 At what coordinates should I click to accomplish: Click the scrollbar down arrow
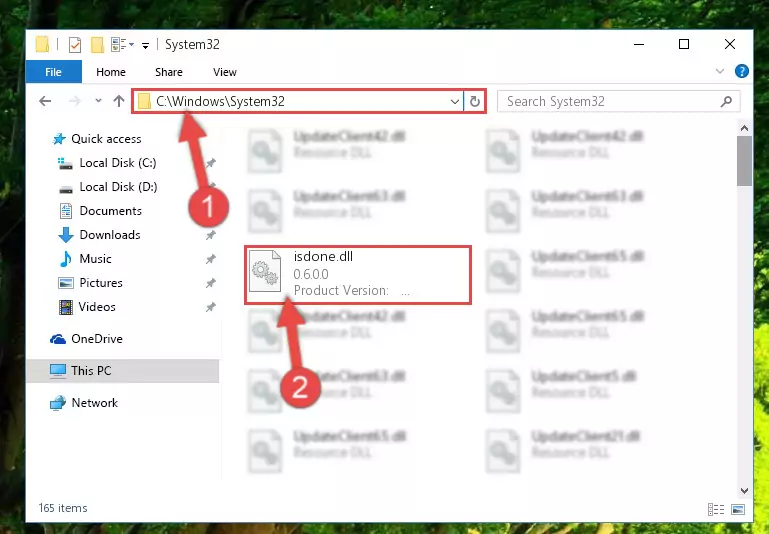click(x=744, y=490)
